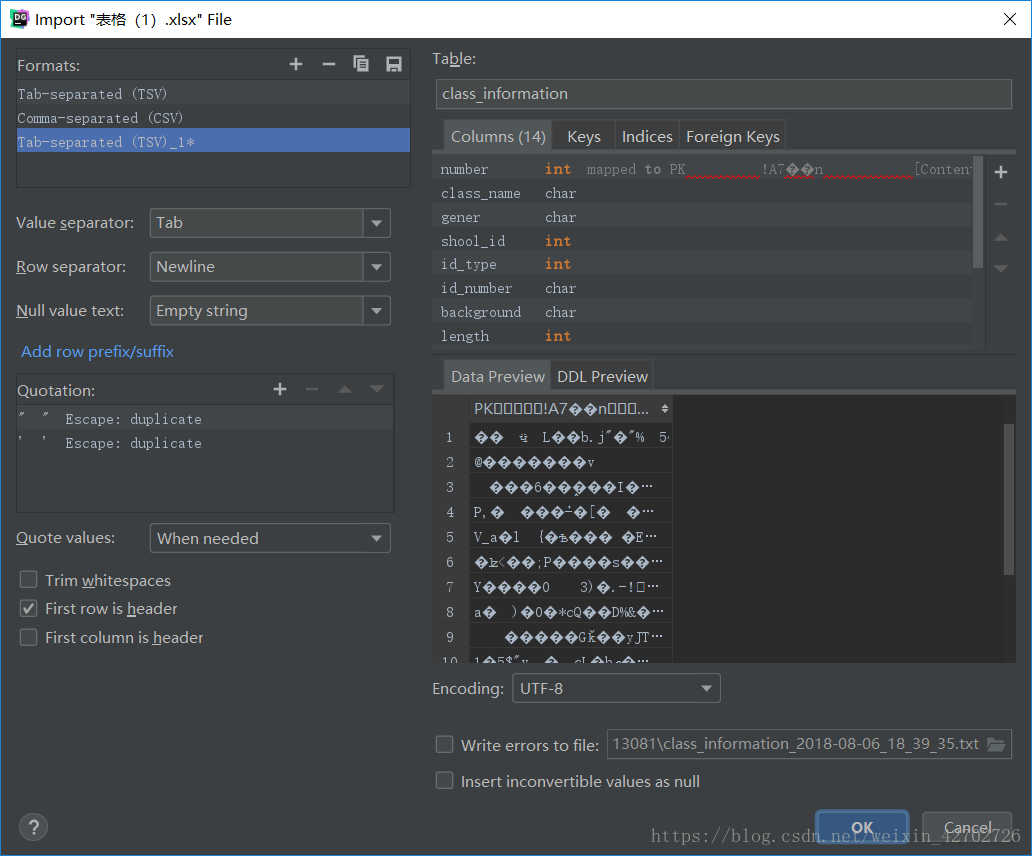This screenshot has height=856, width=1032.
Task: Click the Table name input field
Action: pos(723,94)
